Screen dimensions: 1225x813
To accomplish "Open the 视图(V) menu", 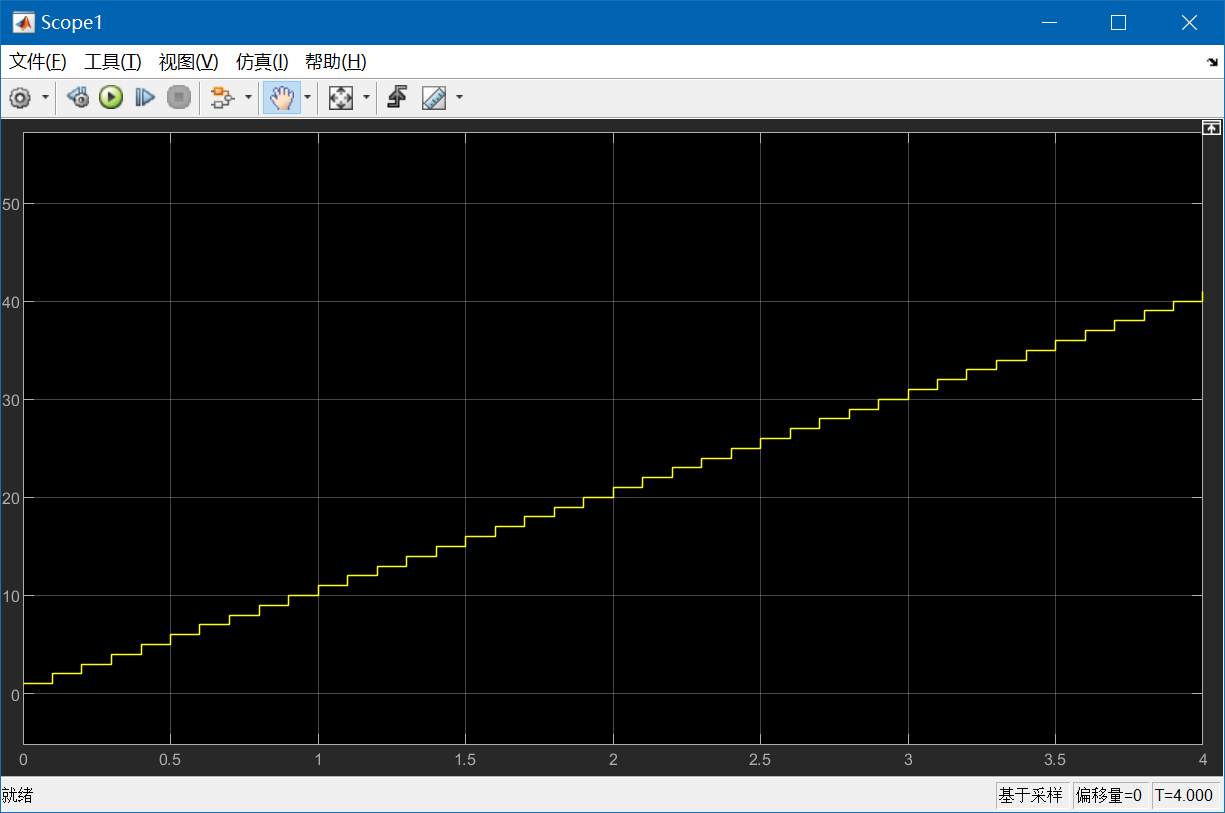I will click(x=188, y=62).
